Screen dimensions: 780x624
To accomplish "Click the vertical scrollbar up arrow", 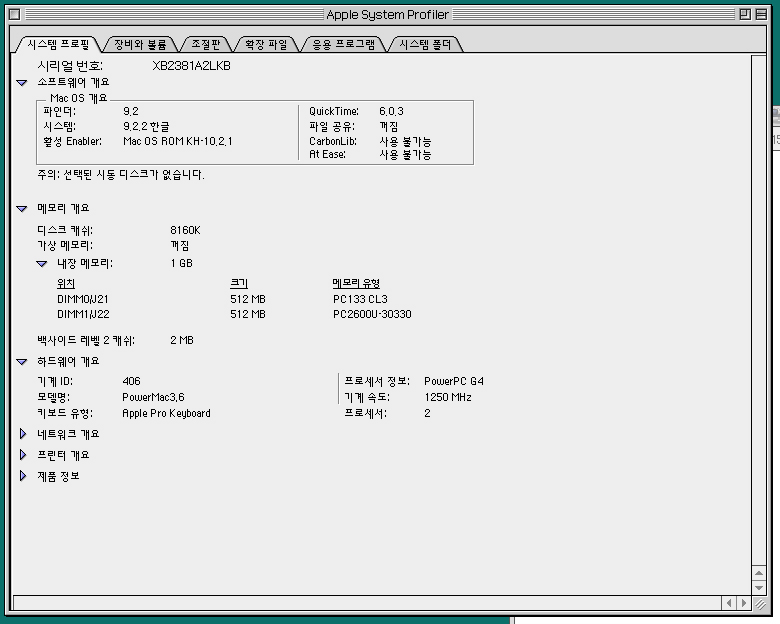I will (x=759, y=571).
